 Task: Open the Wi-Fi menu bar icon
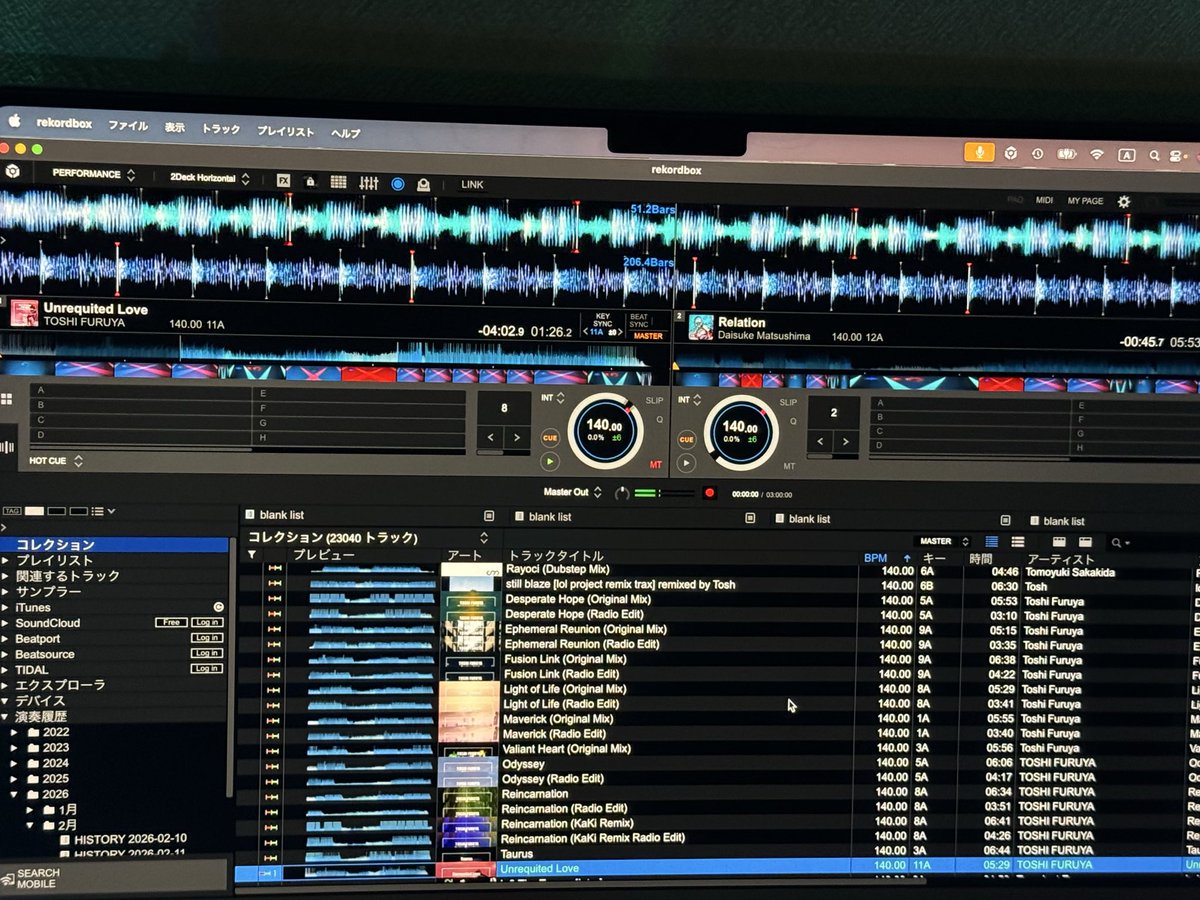(x=1097, y=154)
